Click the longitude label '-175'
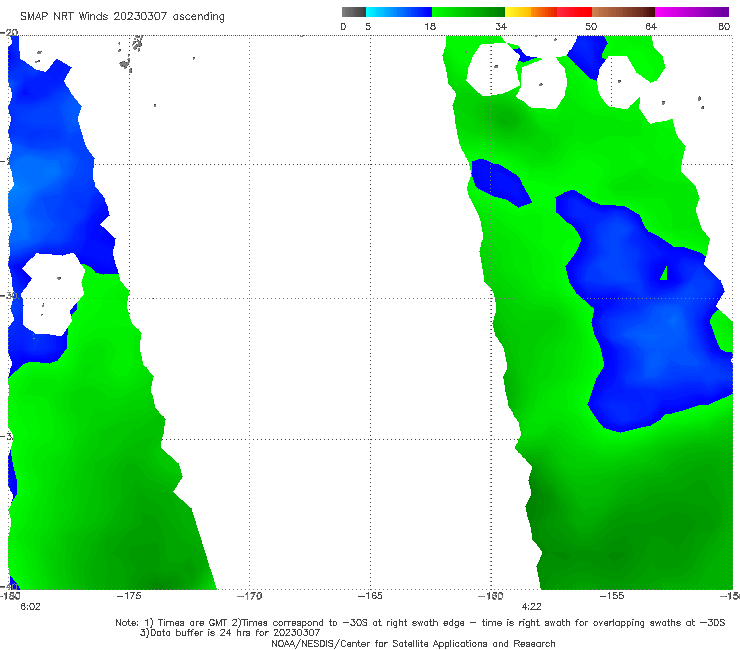The image size is (740, 650). pos(129,596)
